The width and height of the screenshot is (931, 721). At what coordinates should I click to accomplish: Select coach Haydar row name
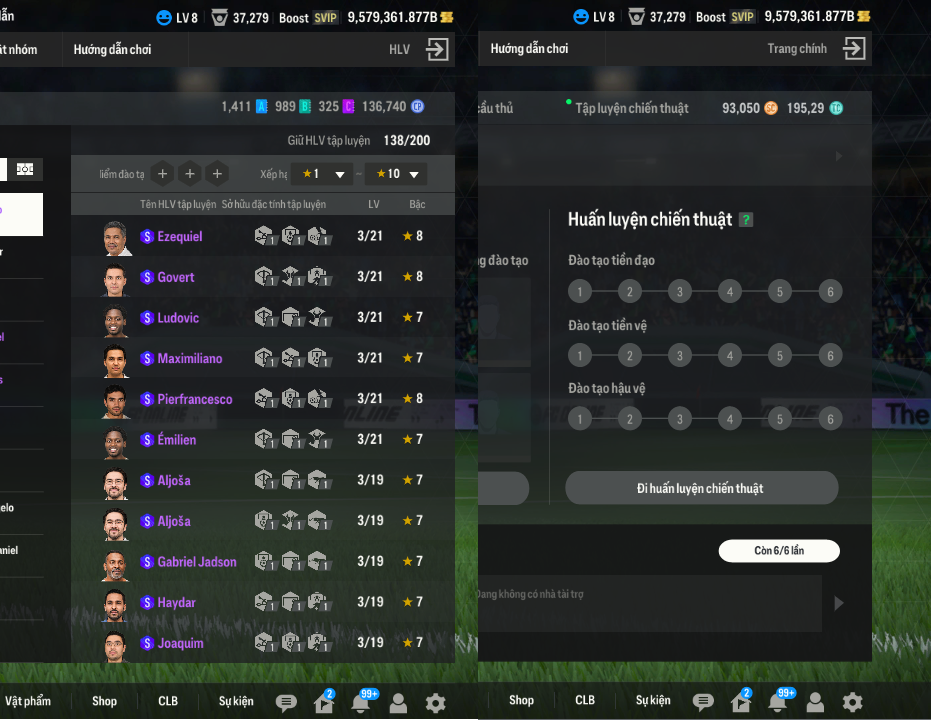click(x=176, y=602)
